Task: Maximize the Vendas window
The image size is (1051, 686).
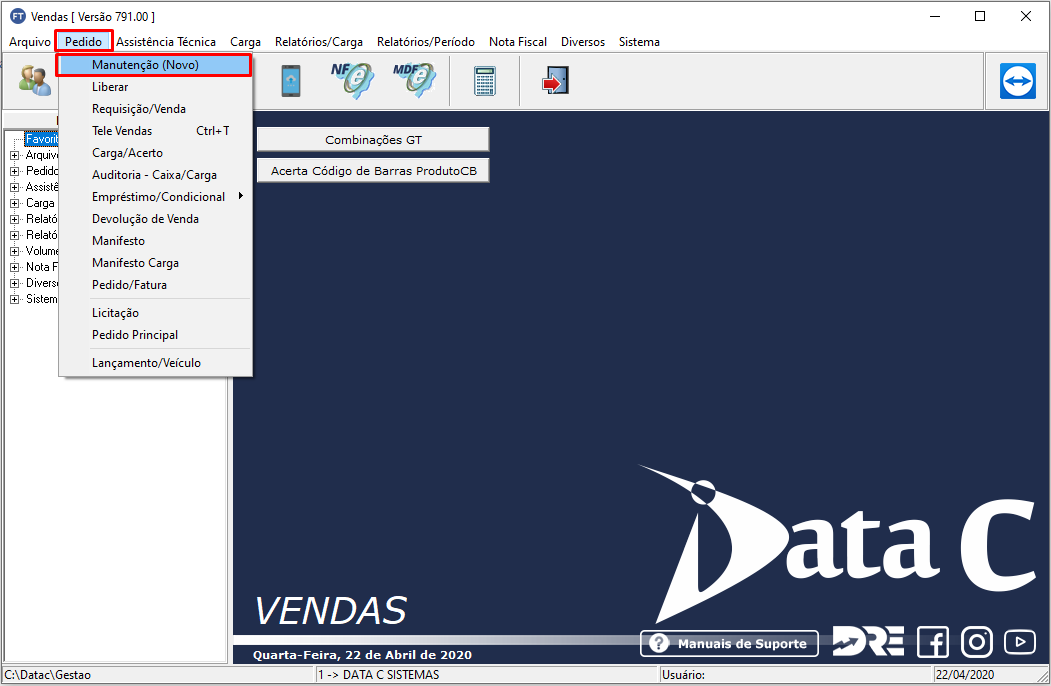Action: (980, 16)
